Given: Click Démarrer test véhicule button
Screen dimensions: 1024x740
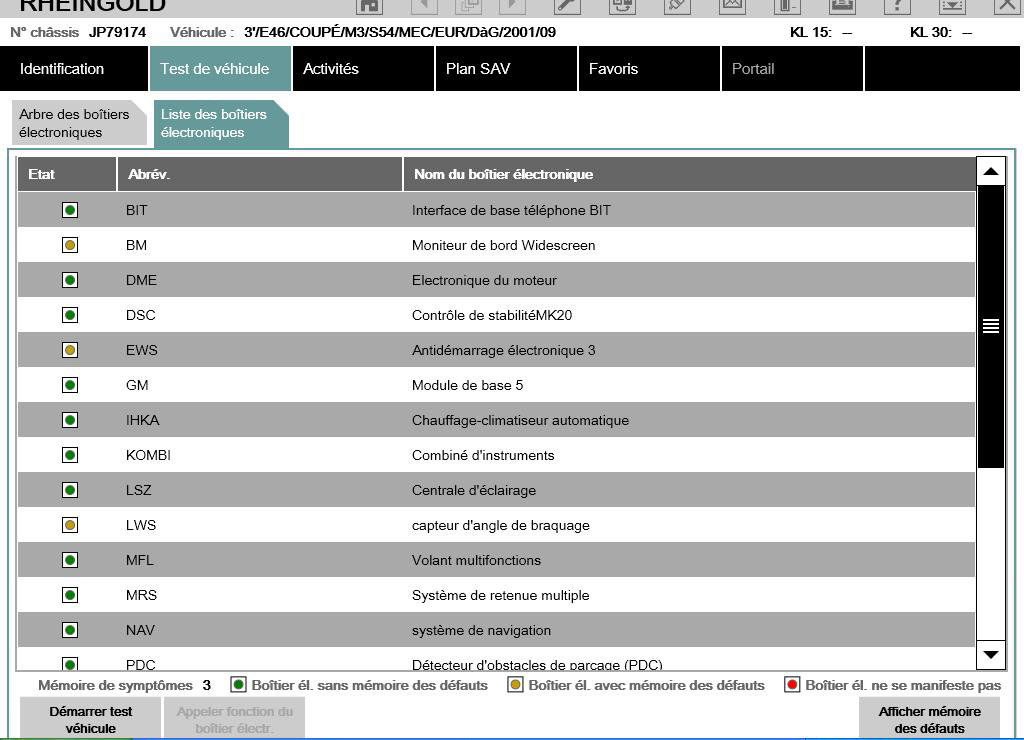Looking at the screenshot, I should (x=91, y=718).
